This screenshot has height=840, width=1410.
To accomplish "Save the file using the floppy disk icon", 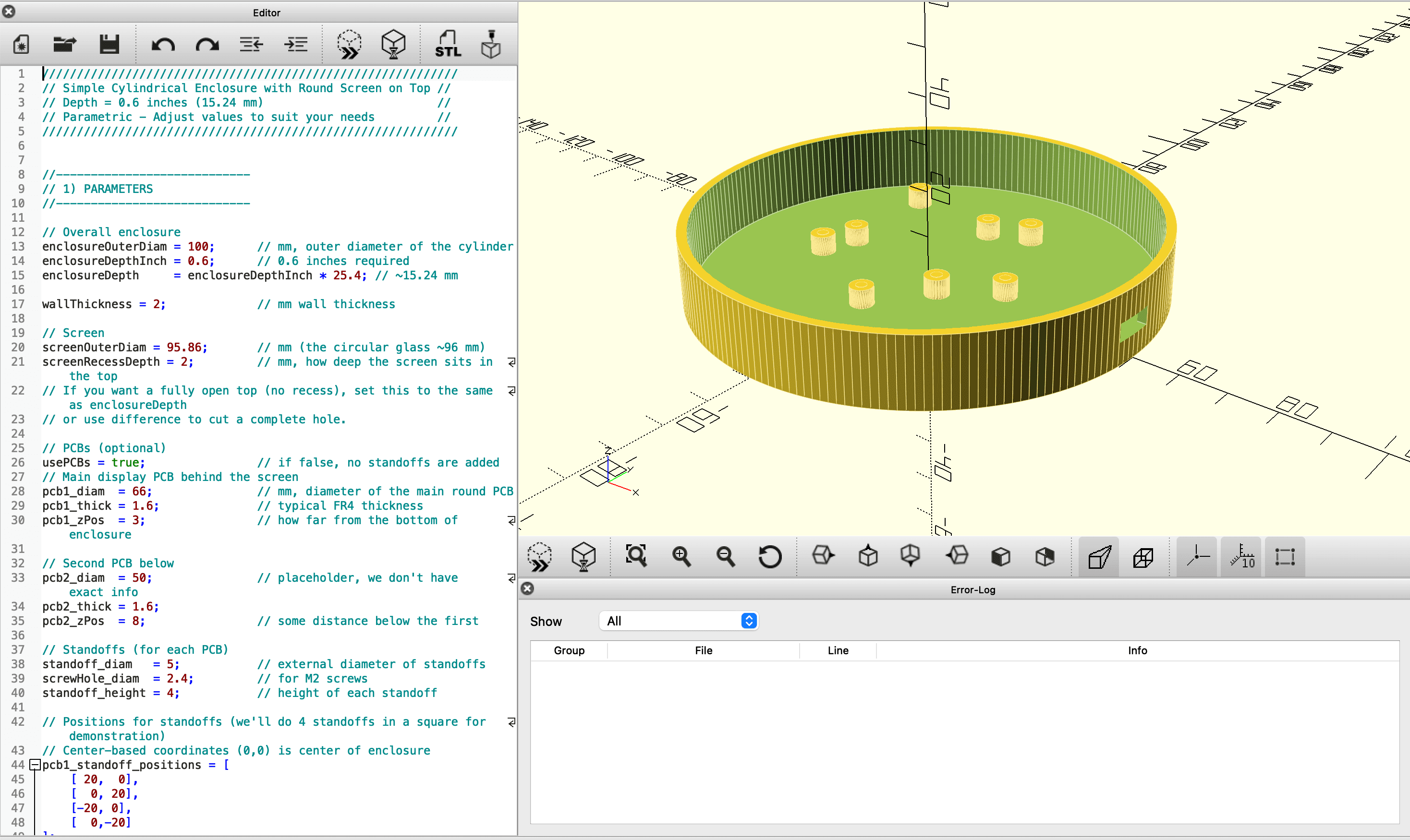I will (109, 44).
